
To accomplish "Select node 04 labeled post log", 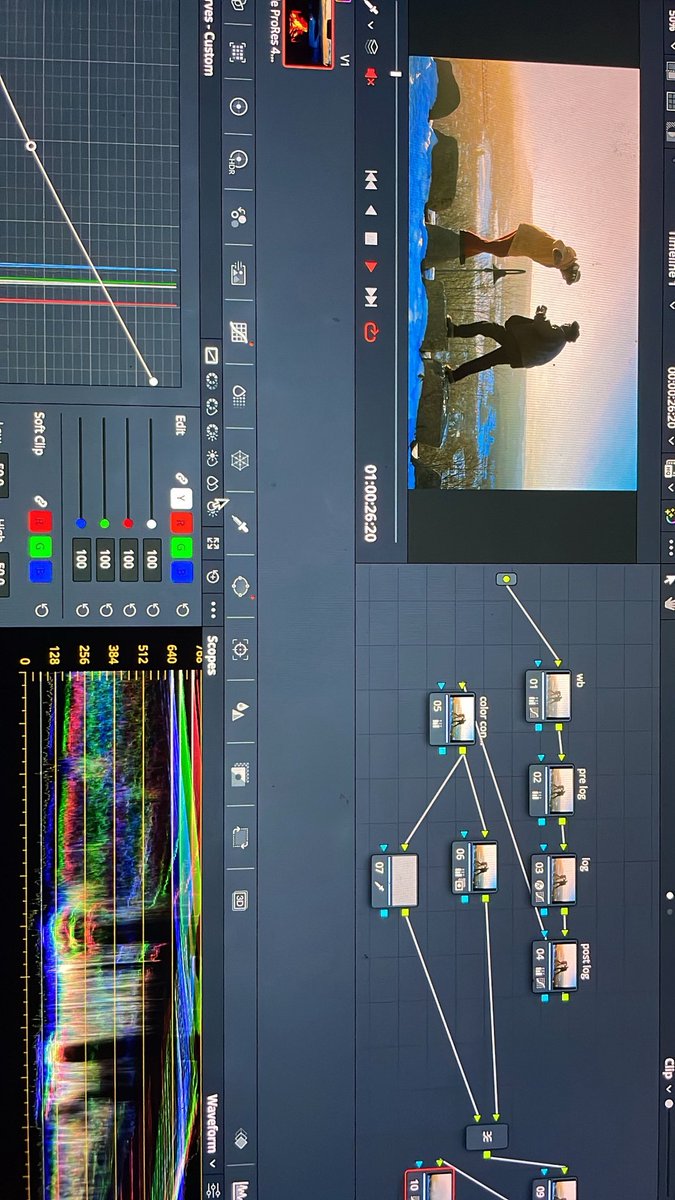I will pyautogui.click(x=555, y=966).
